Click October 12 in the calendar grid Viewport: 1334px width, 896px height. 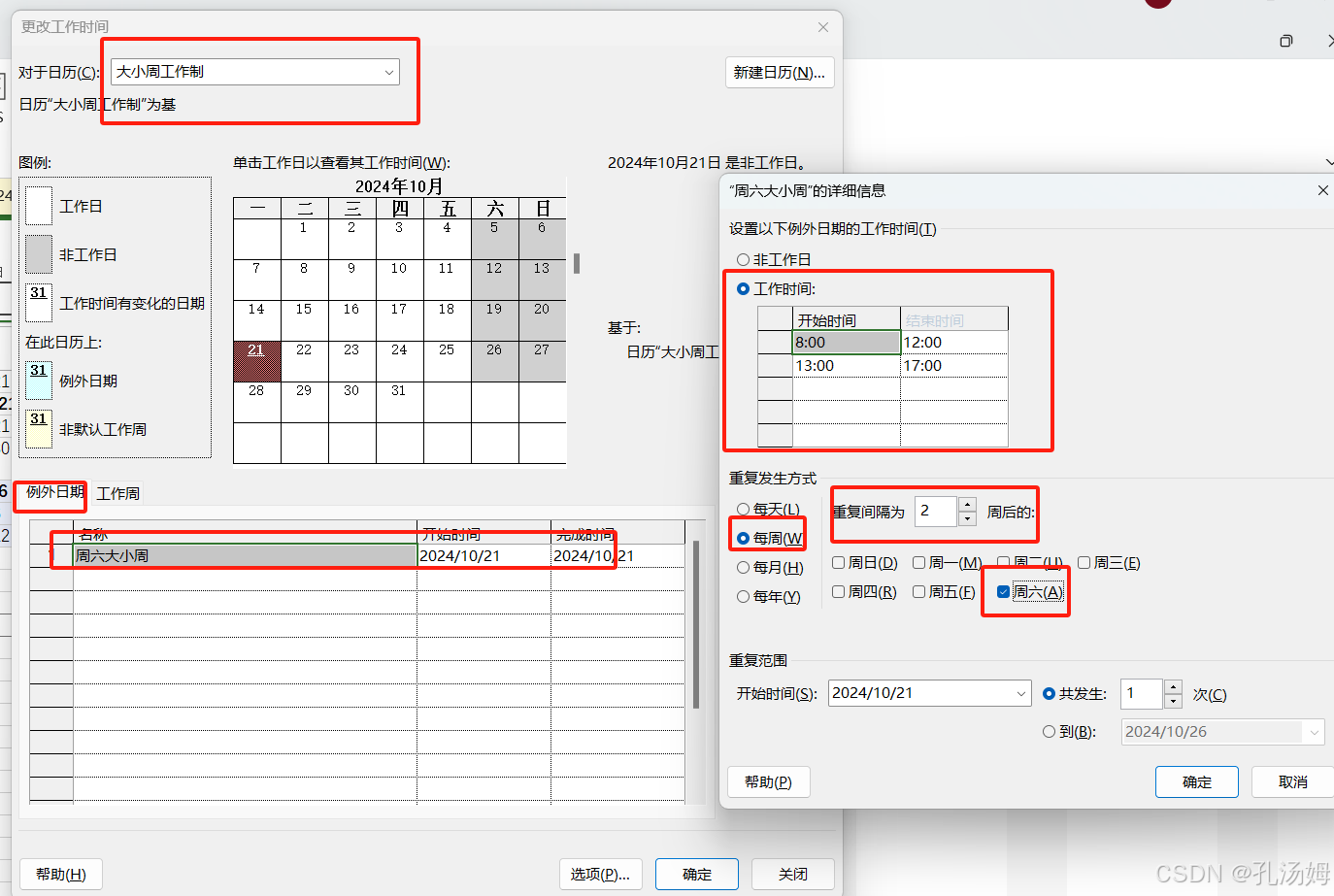click(494, 279)
